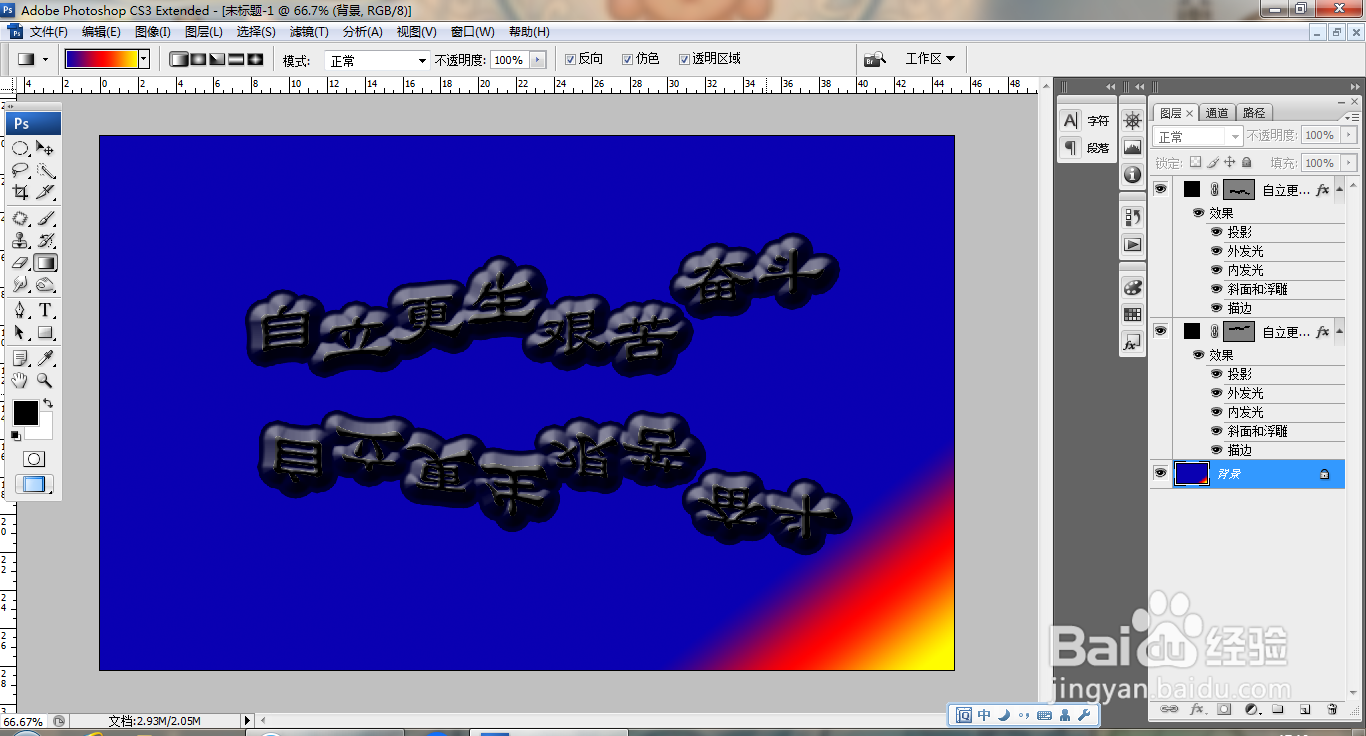
Task: Open the Info panel icon
Action: pyautogui.click(x=1132, y=174)
